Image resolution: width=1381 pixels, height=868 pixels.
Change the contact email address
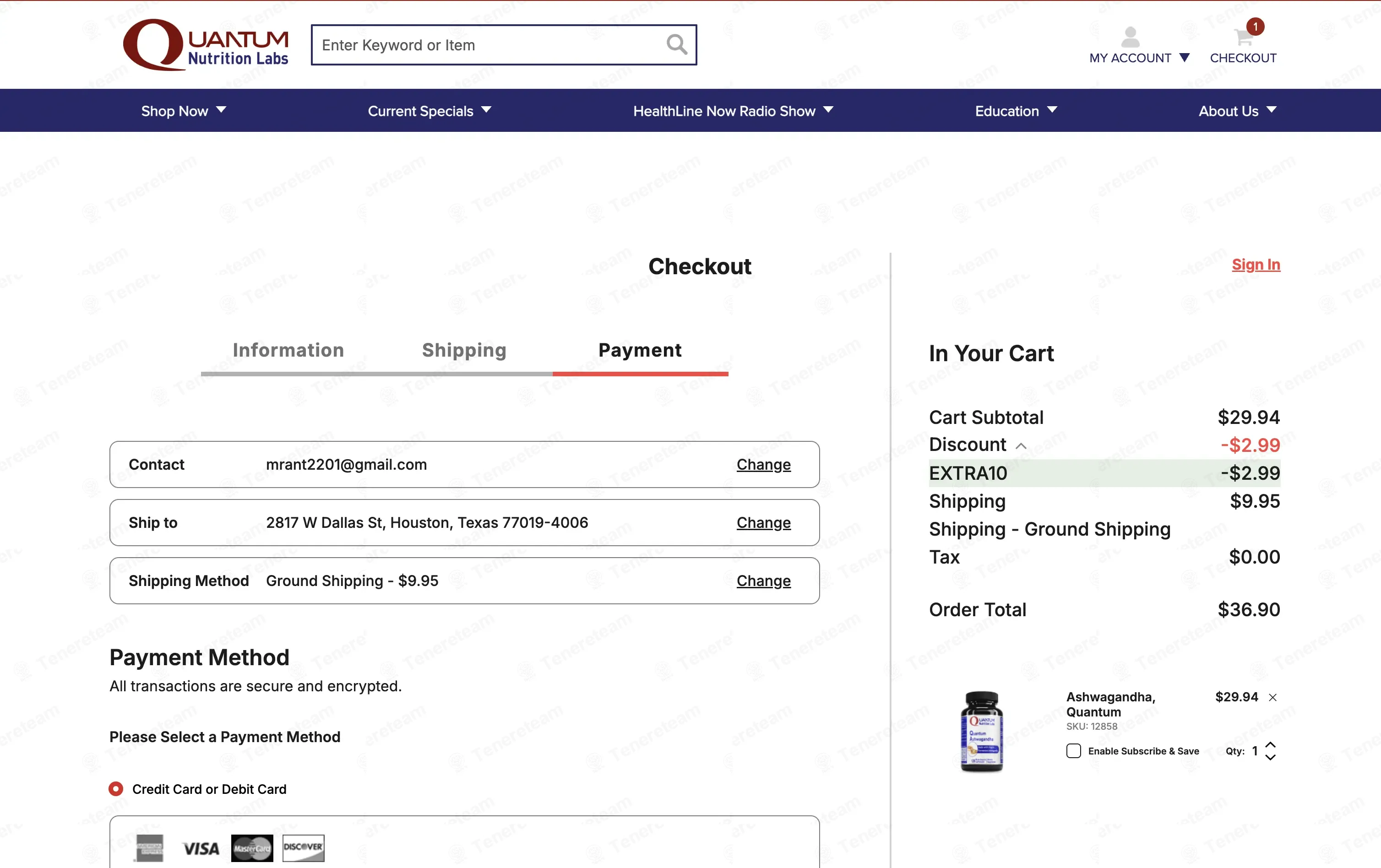[x=763, y=464]
